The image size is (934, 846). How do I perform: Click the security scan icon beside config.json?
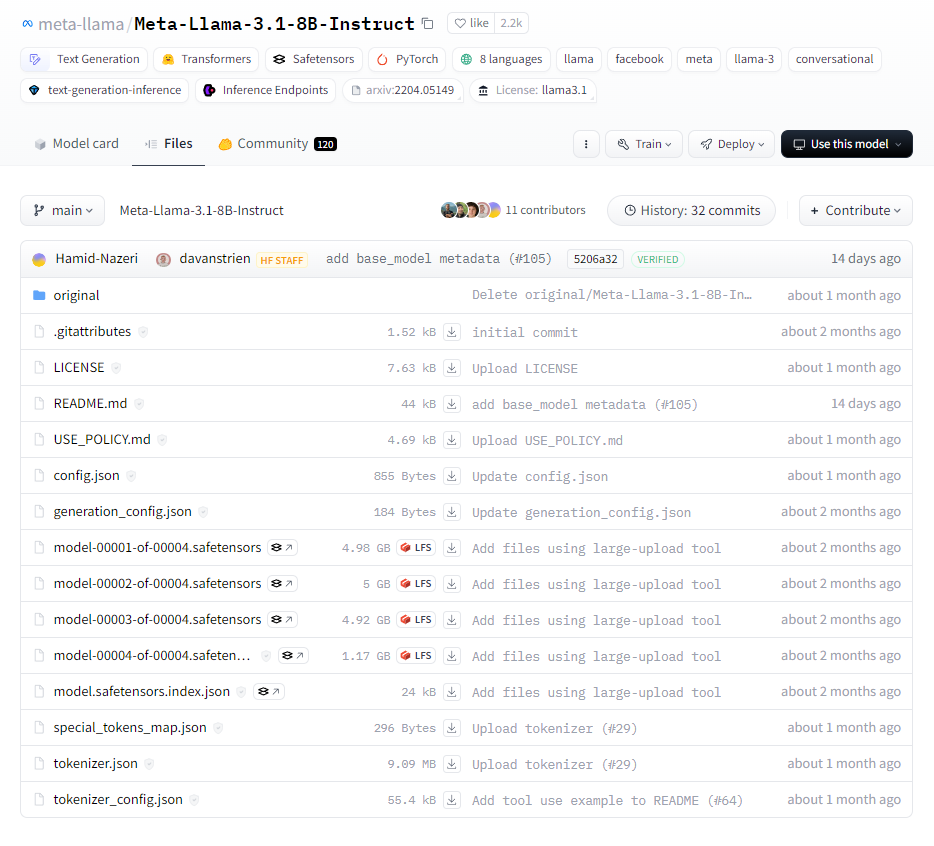pyautogui.click(x=131, y=476)
